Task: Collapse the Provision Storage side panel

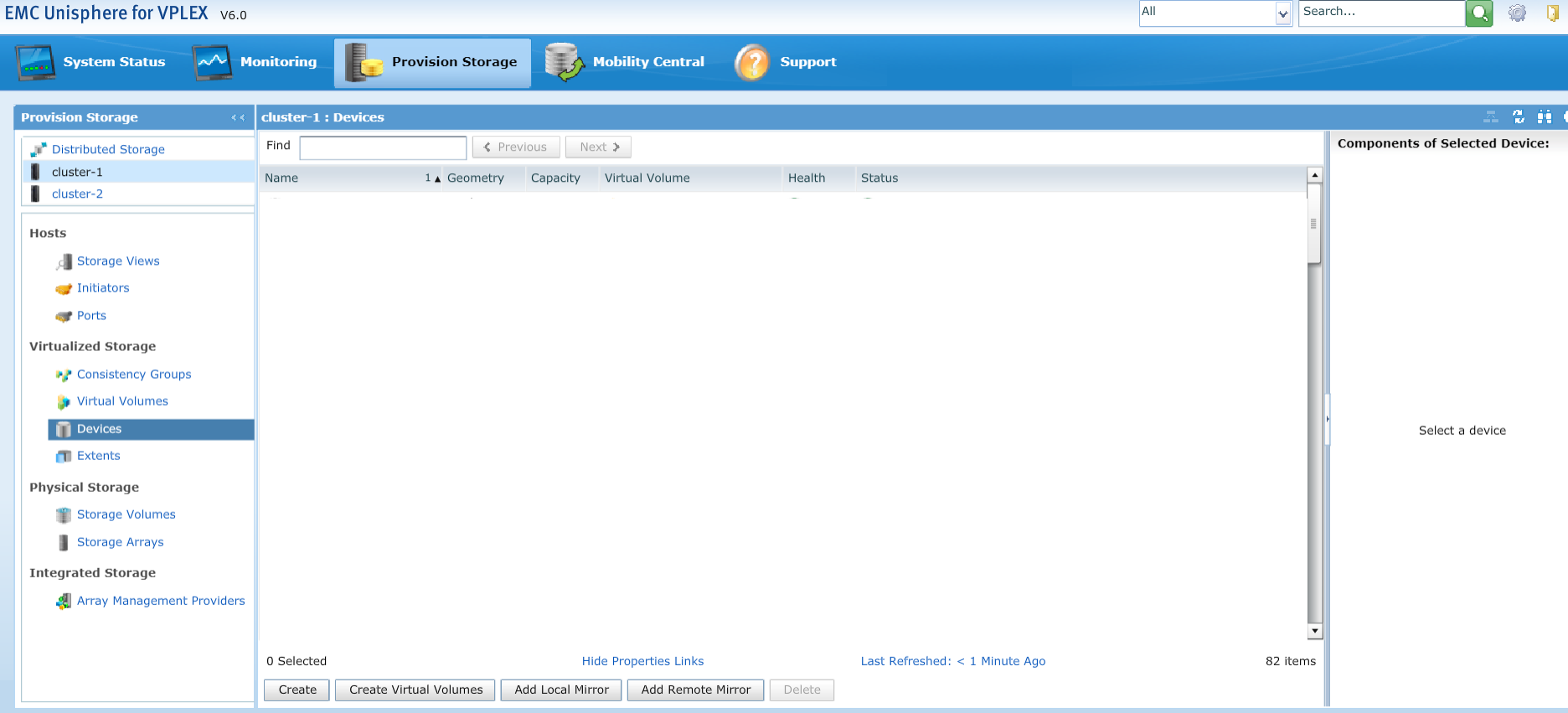Action: (238, 117)
